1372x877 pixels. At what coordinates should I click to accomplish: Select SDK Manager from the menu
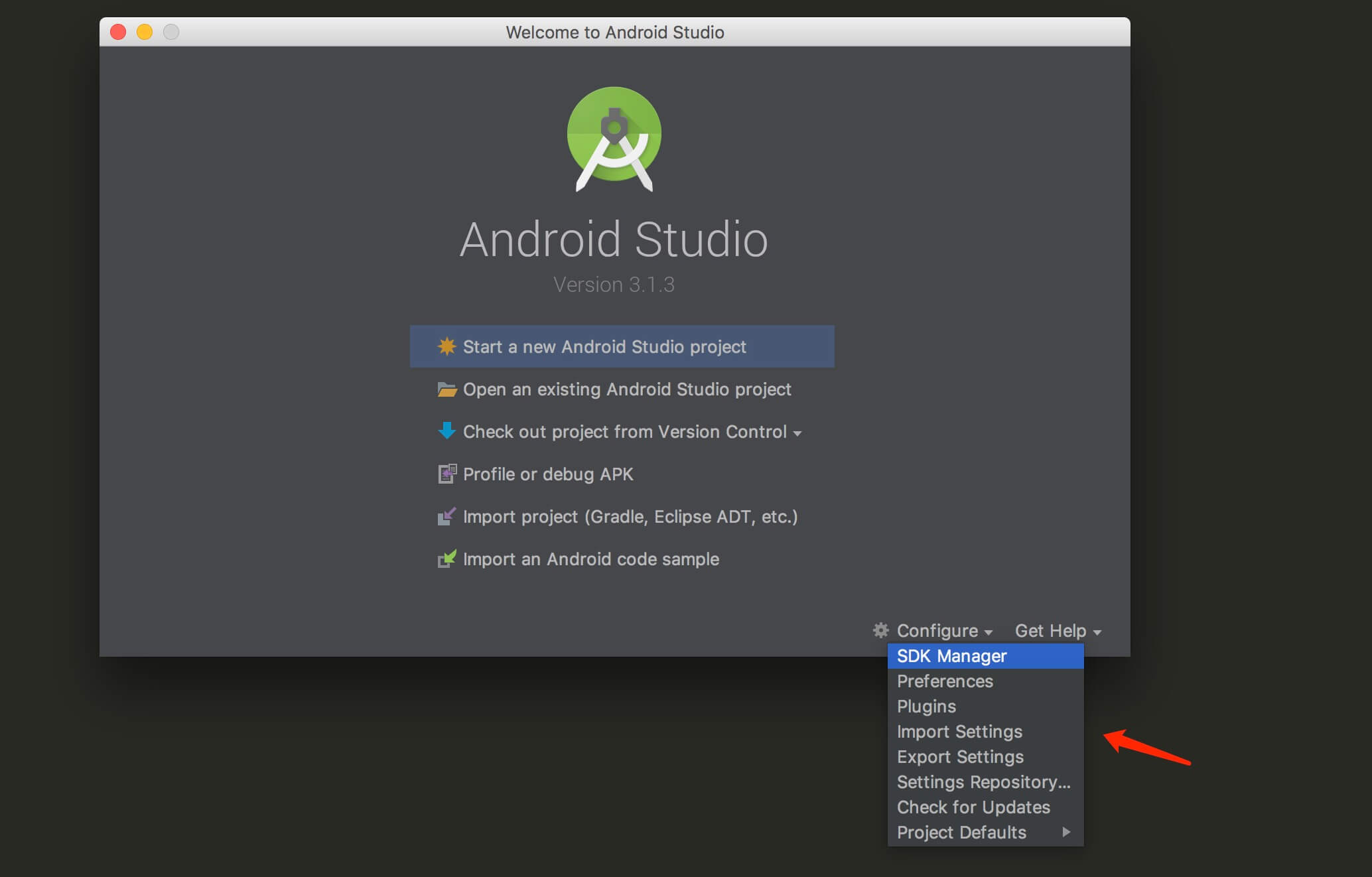(951, 656)
